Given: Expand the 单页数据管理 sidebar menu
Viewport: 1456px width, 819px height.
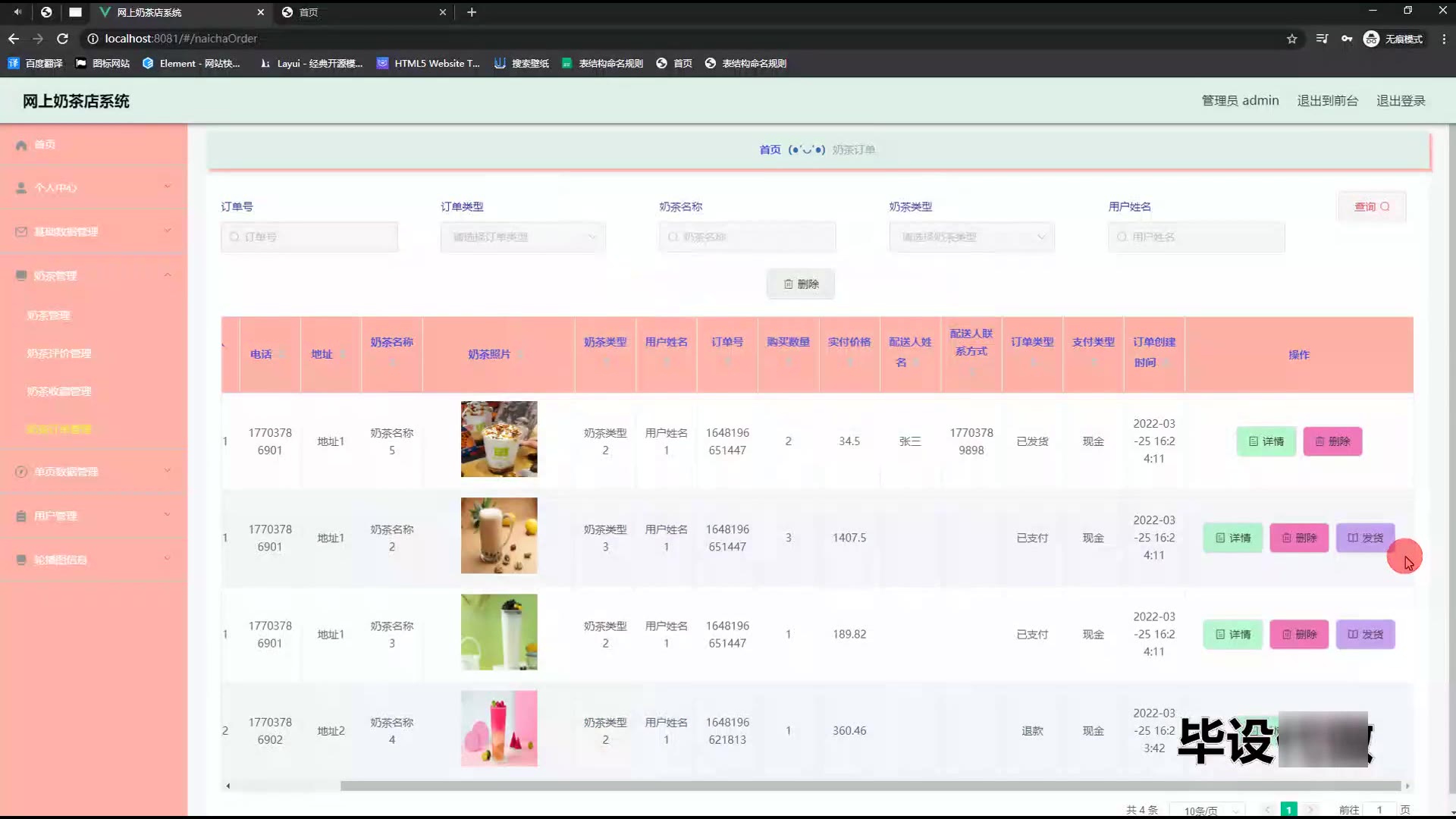Looking at the screenshot, I should 93,472.
